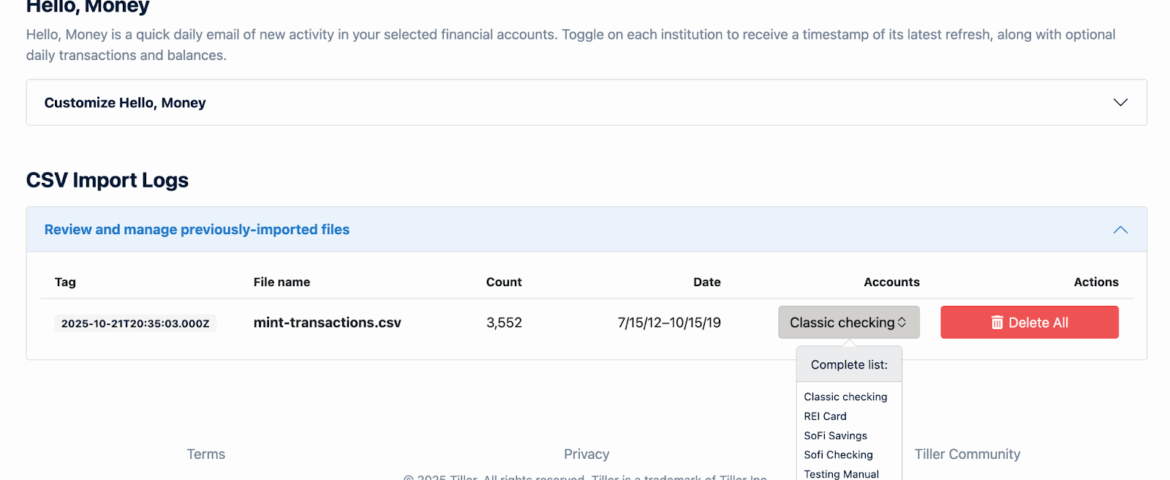Click the 3,552 count value
The width and height of the screenshot is (1170, 480).
coord(504,323)
